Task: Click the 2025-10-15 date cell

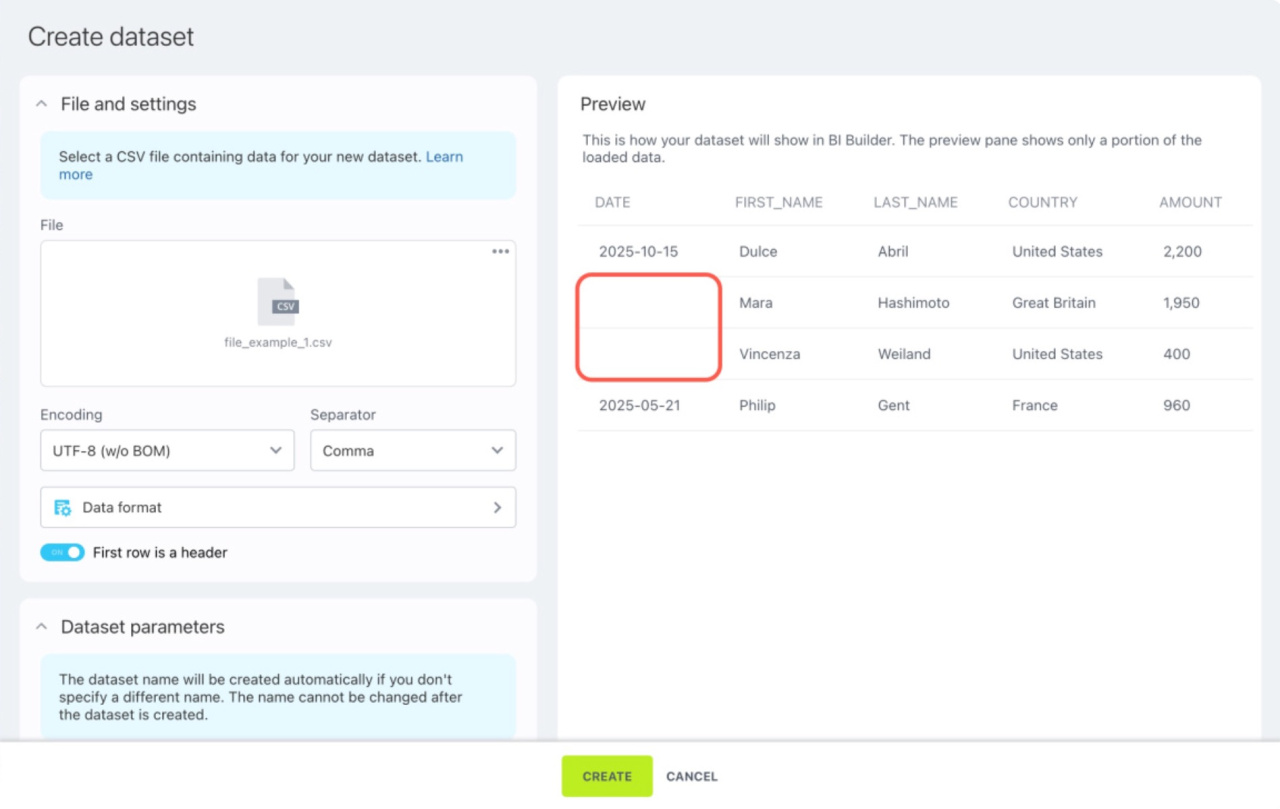Action: pyautogui.click(x=638, y=252)
